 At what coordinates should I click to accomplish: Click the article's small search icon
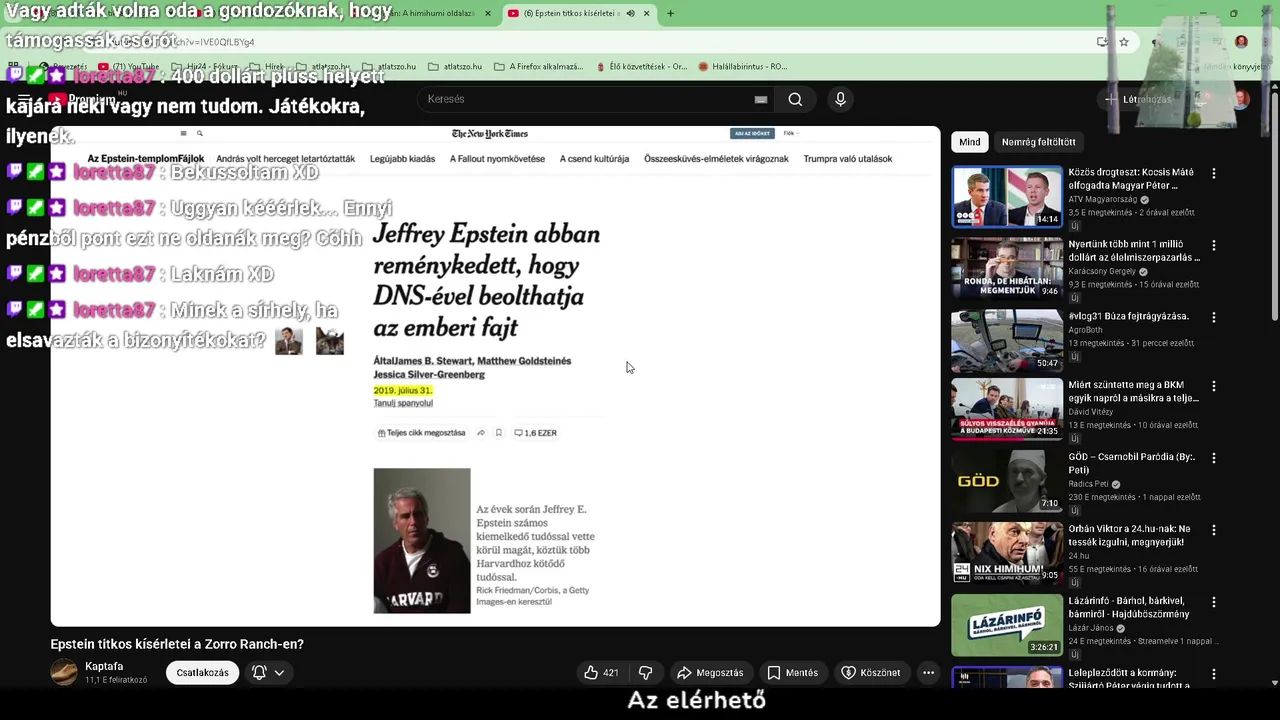click(x=199, y=133)
